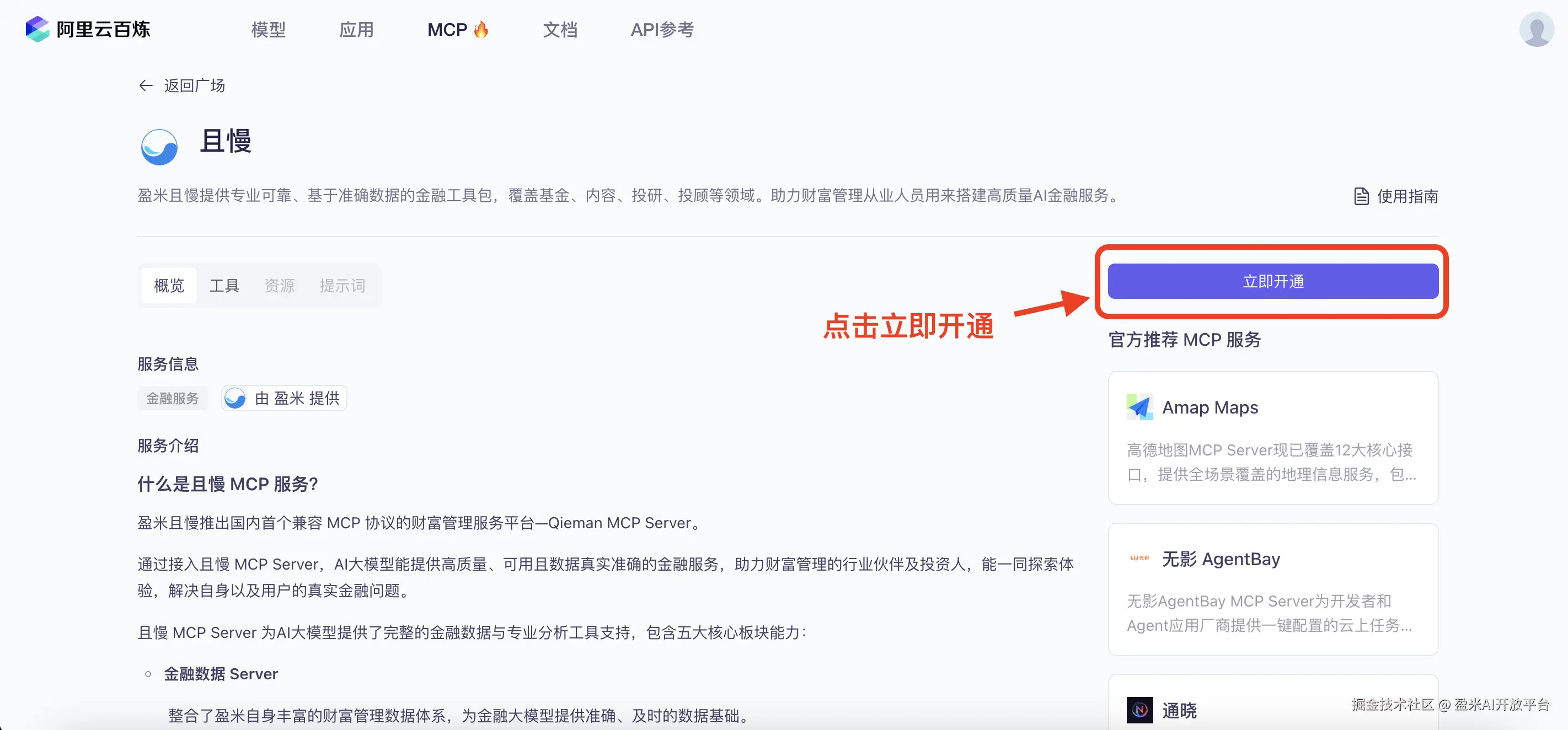Click the 金融服务 category tag
Screen dimensions: 1568x730
point(172,399)
